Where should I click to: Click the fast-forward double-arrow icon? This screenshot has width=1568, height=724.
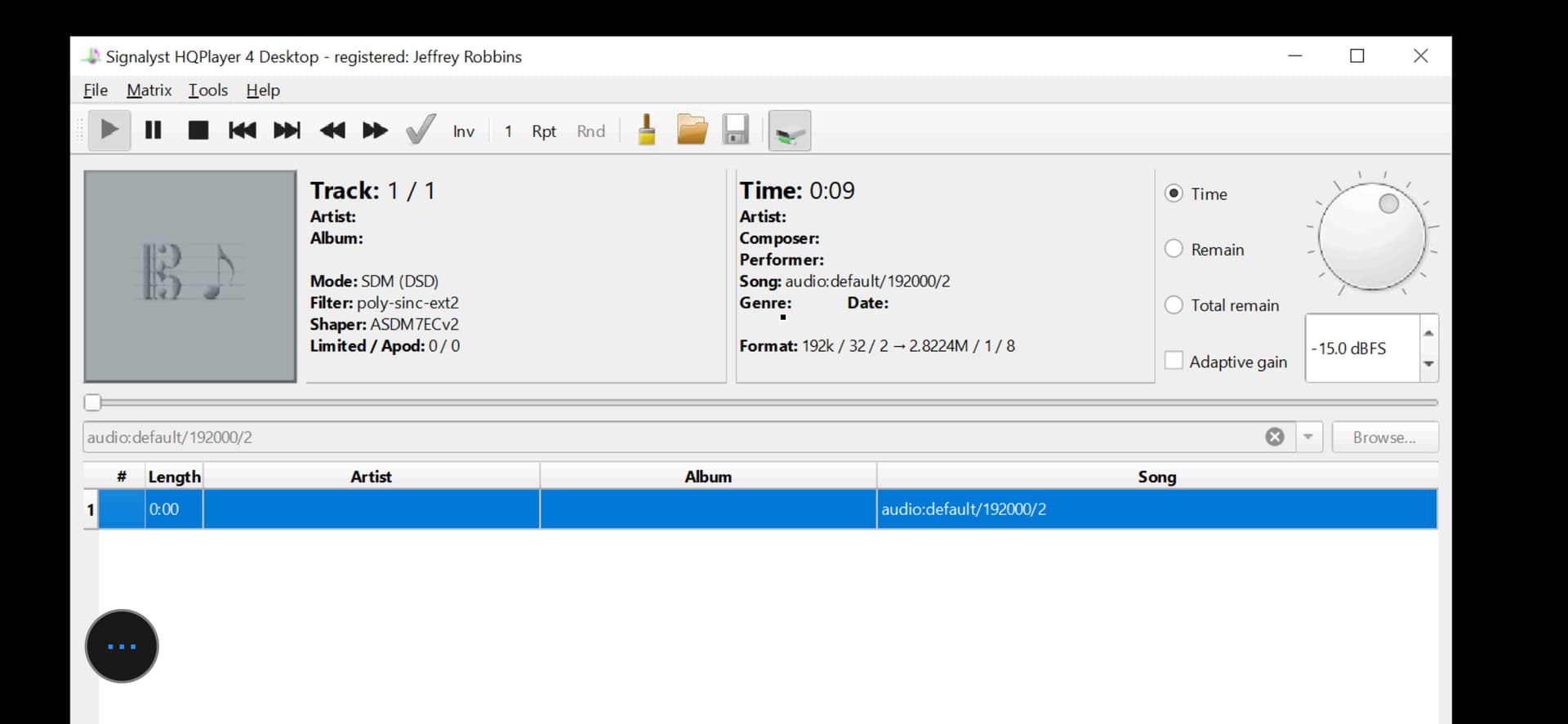click(375, 131)
